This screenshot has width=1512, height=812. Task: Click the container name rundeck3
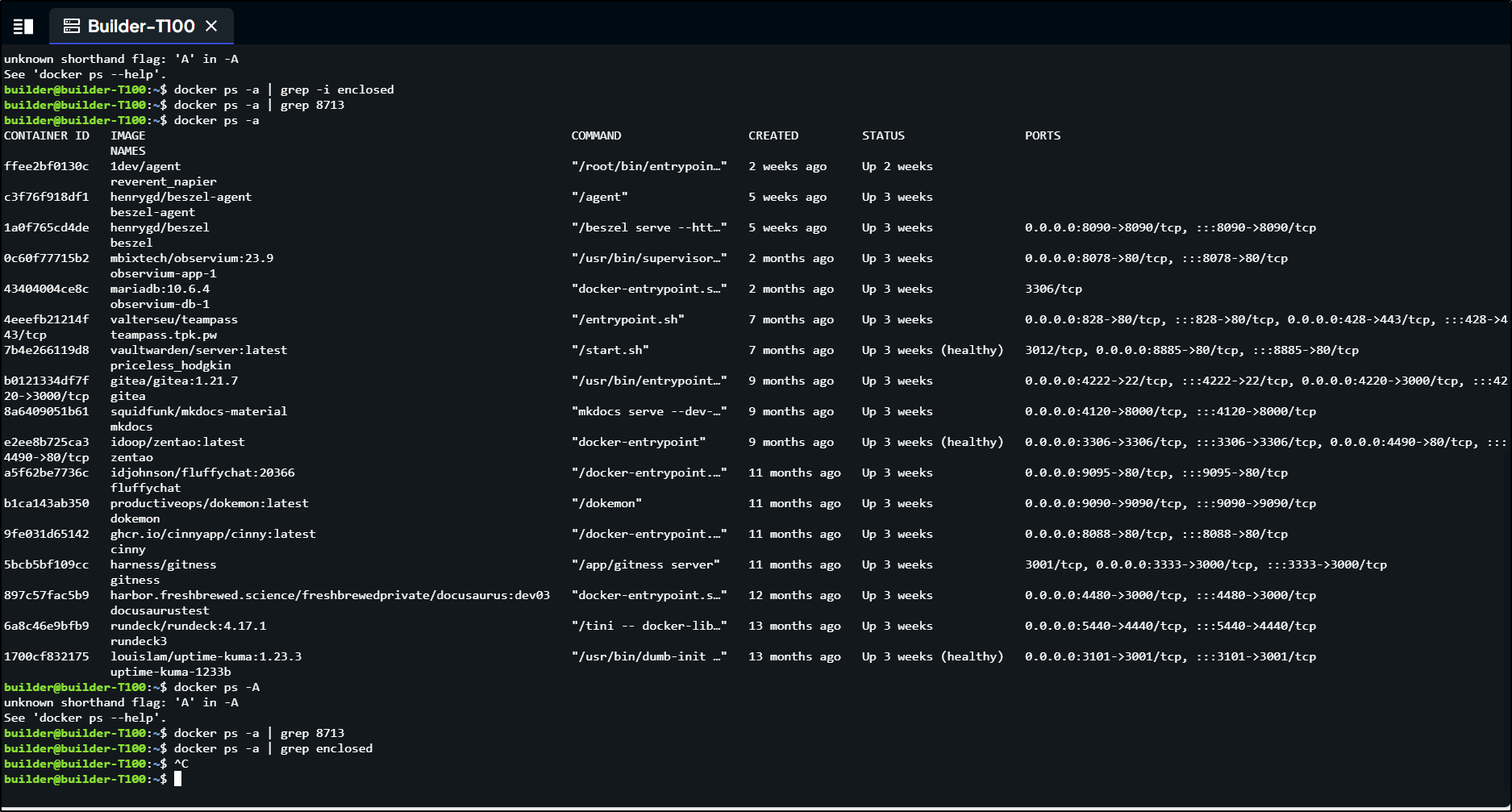pos(139,641)
